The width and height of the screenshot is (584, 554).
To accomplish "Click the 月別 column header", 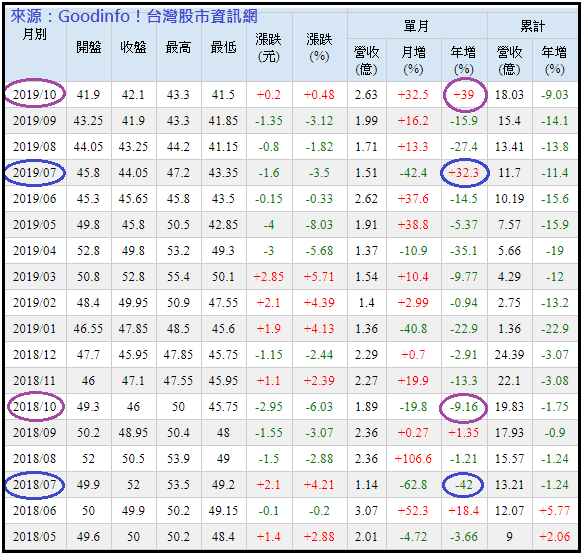I will 35,34.
